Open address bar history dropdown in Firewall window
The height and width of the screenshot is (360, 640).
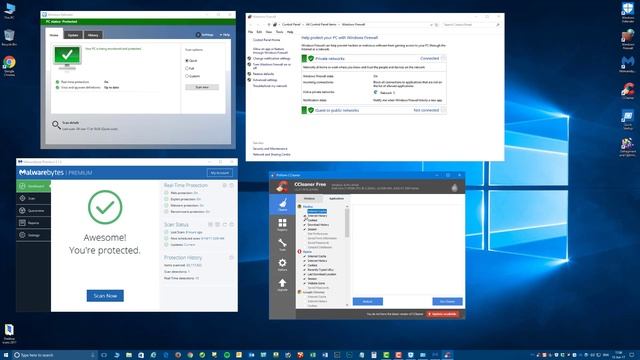tap(432, 25)
